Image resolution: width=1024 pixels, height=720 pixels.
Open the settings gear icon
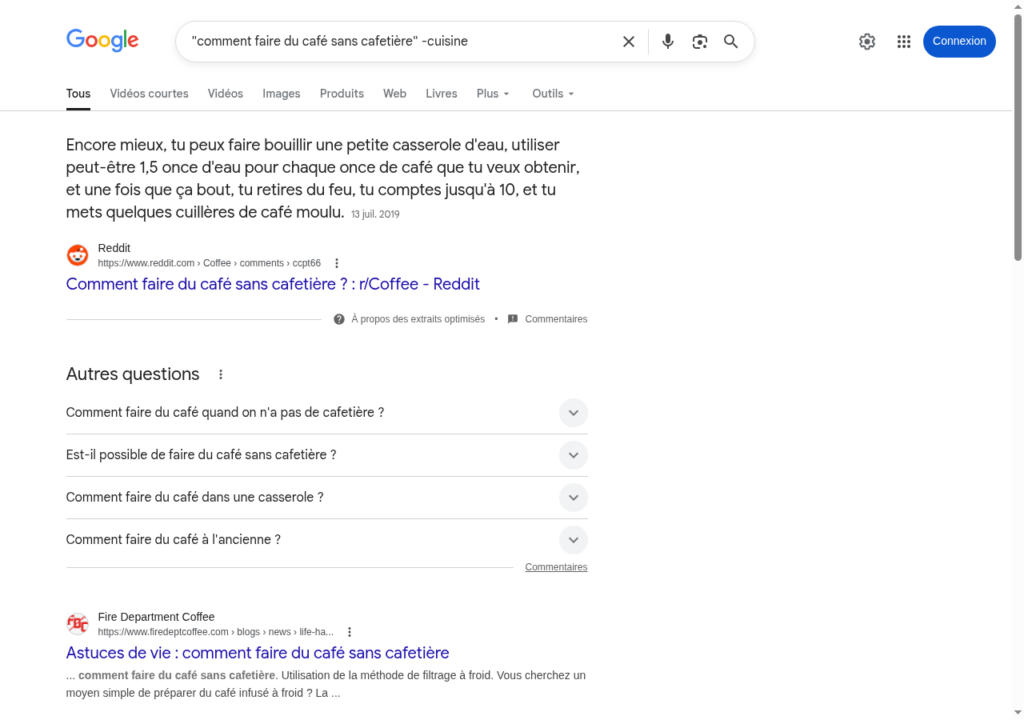tap(867, 41)
